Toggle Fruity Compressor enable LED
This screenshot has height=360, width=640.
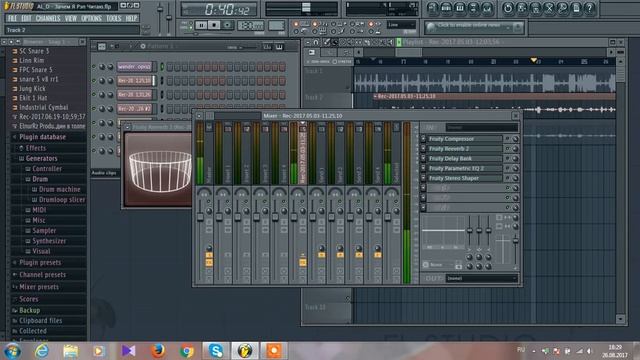pyautogui.click(x=507, y=139)
